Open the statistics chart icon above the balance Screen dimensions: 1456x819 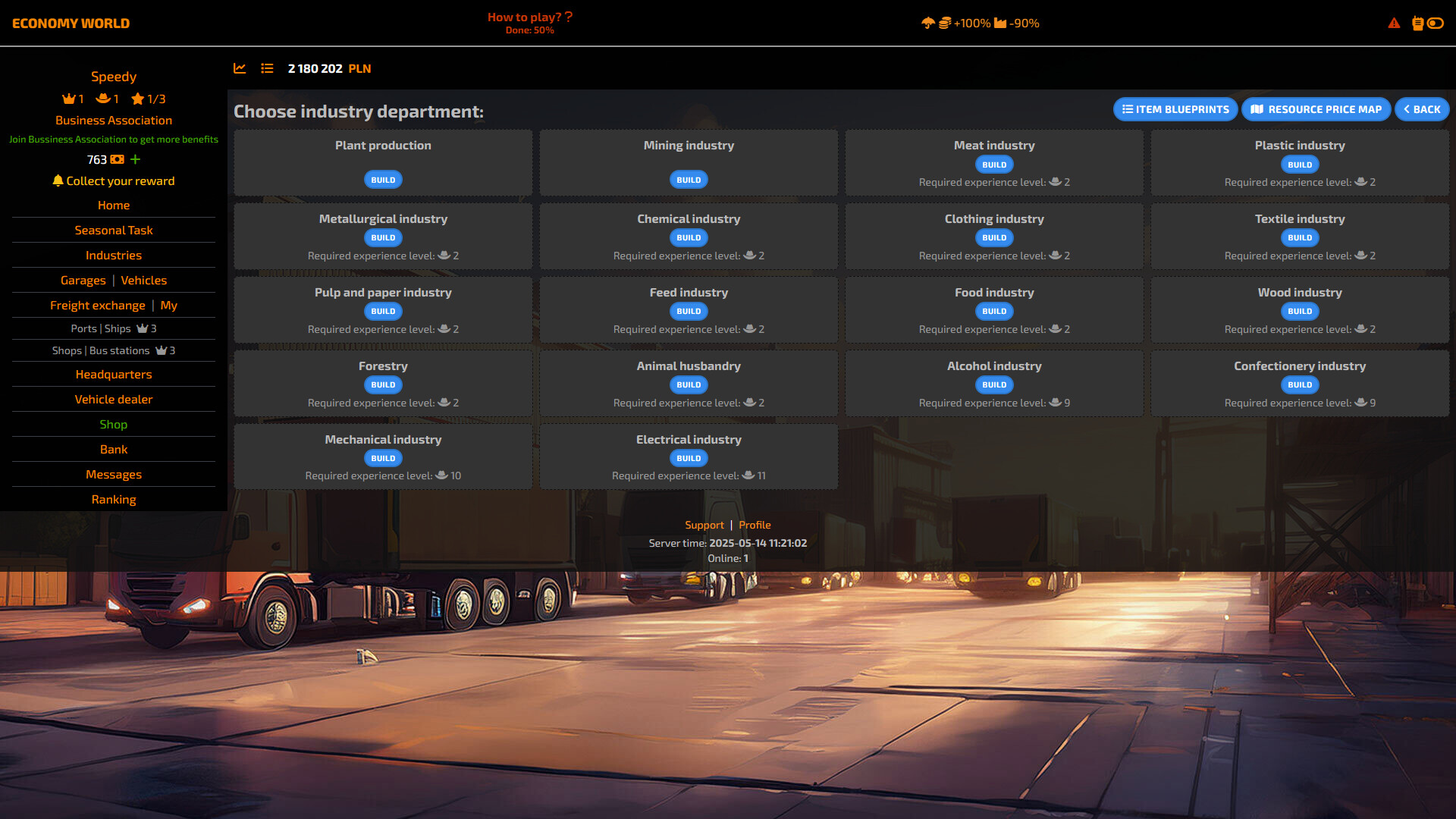point(240,68)
